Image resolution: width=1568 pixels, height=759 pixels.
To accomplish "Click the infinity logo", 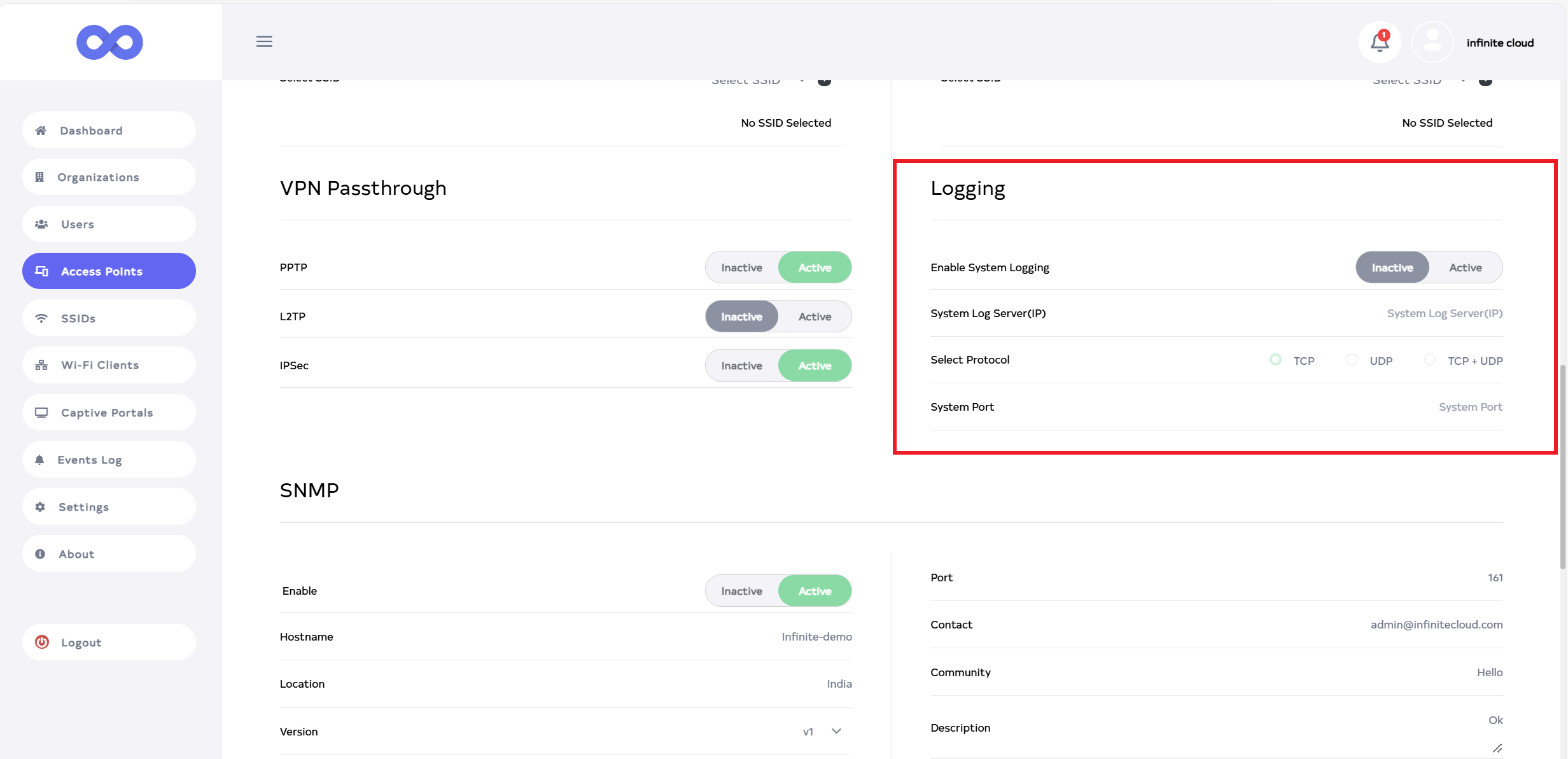I will tap(109, 43).
